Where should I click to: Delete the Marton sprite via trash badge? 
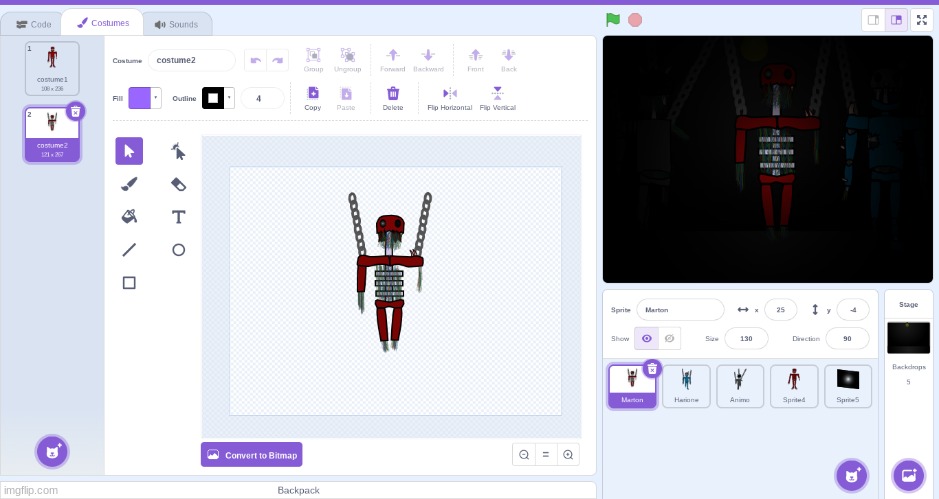pos(652,369)
